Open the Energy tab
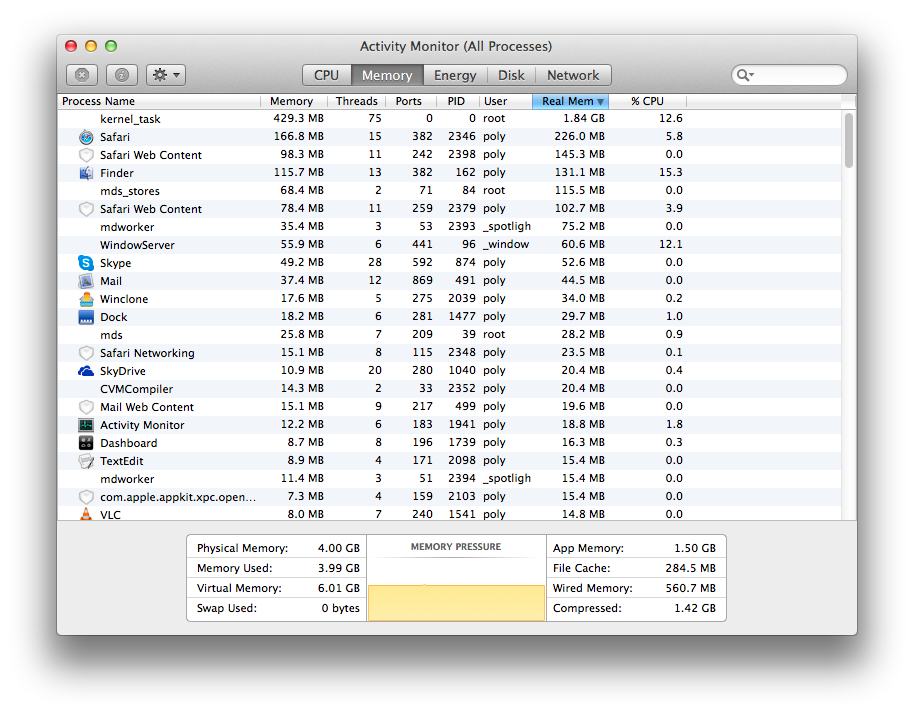This screenshot has height=714, width=914. point(455,75)
